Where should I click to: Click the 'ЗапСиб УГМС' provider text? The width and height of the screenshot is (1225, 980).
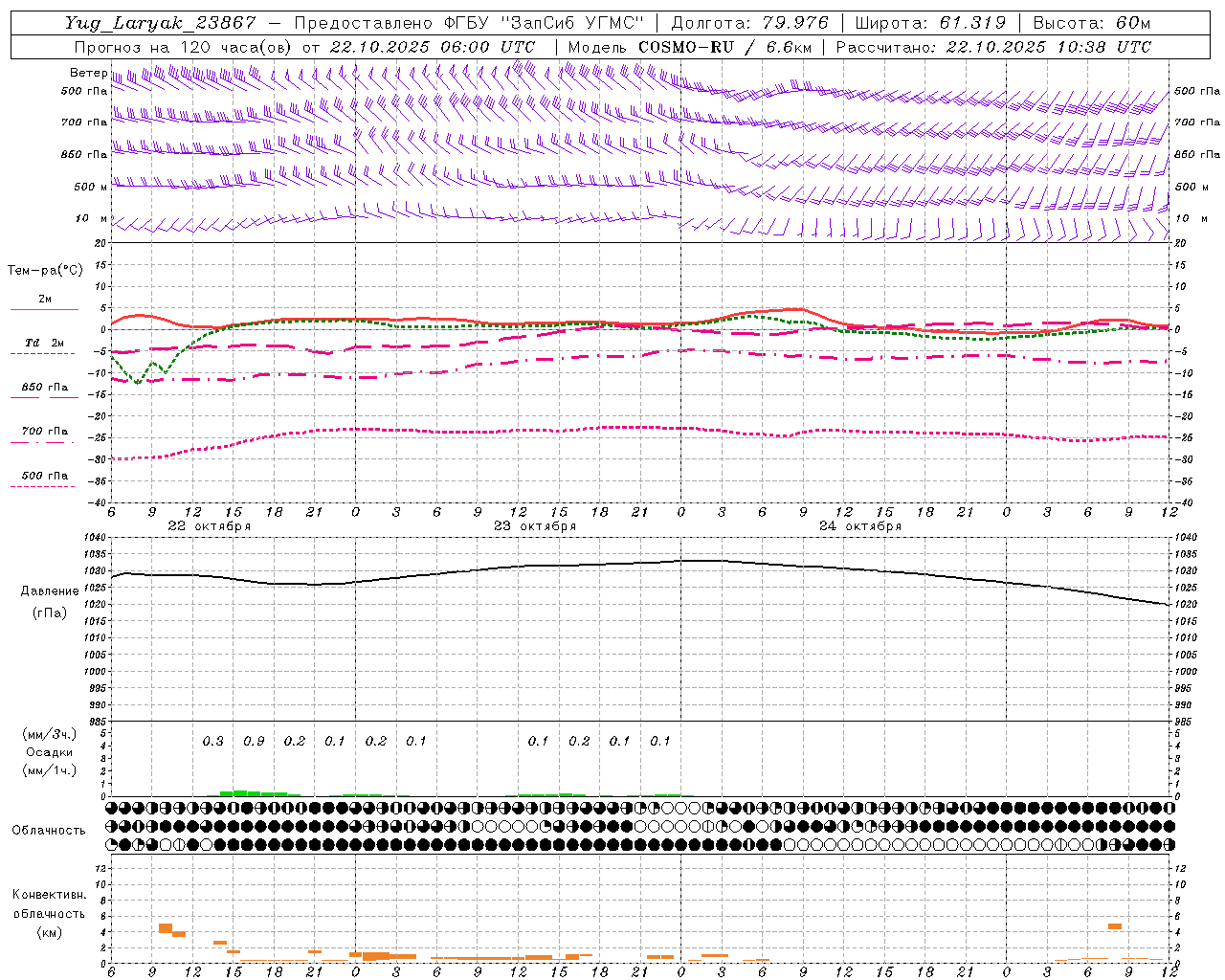(572, 23)
